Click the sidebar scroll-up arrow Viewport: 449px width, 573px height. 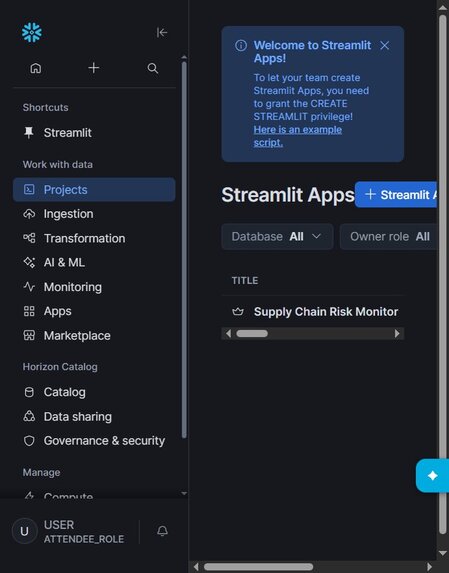tap(184, 57)
